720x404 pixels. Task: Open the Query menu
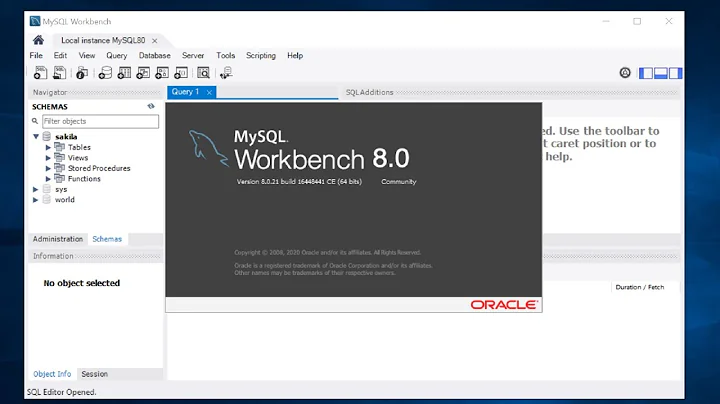click(117, 56)
